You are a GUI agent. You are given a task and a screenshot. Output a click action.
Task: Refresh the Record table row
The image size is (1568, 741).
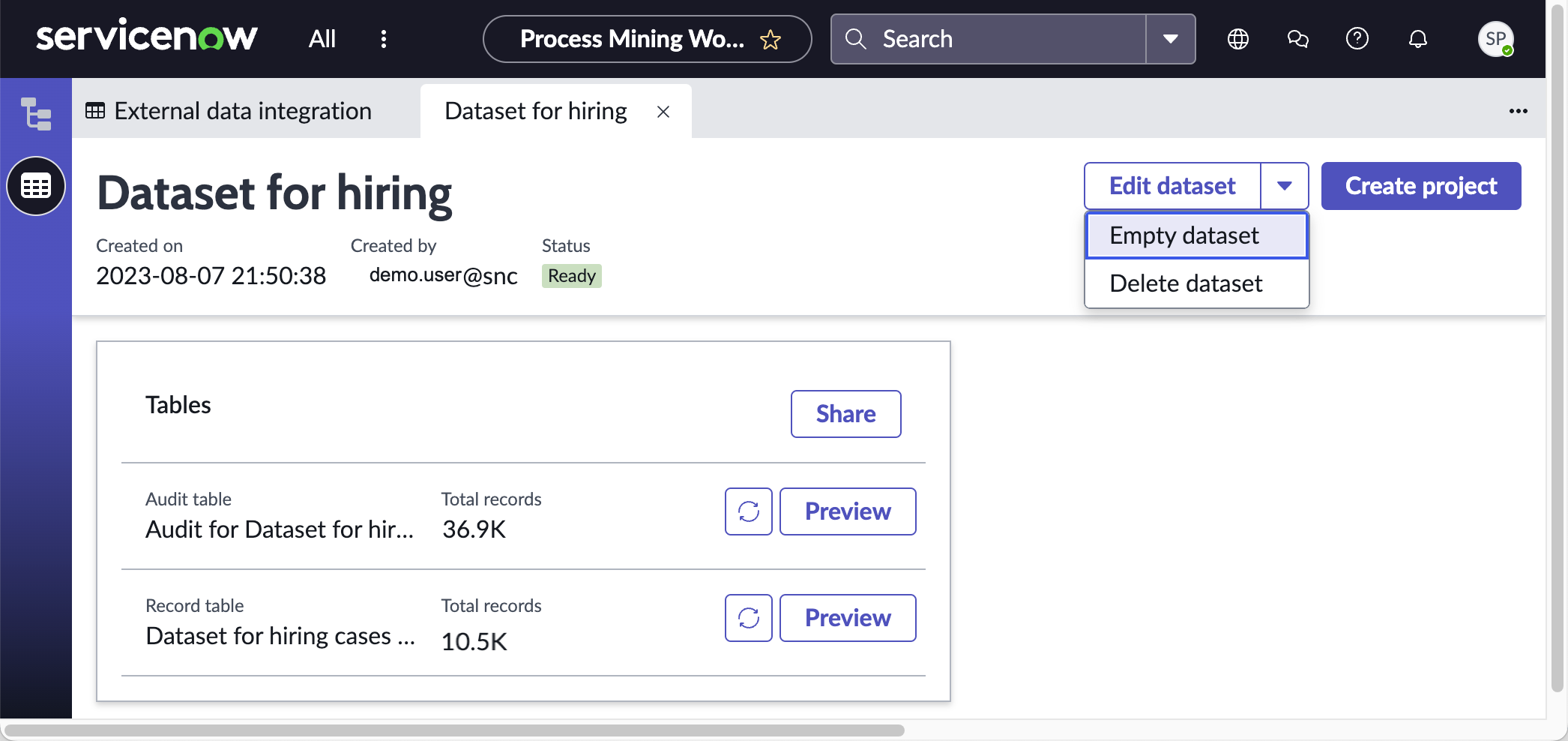749,618
